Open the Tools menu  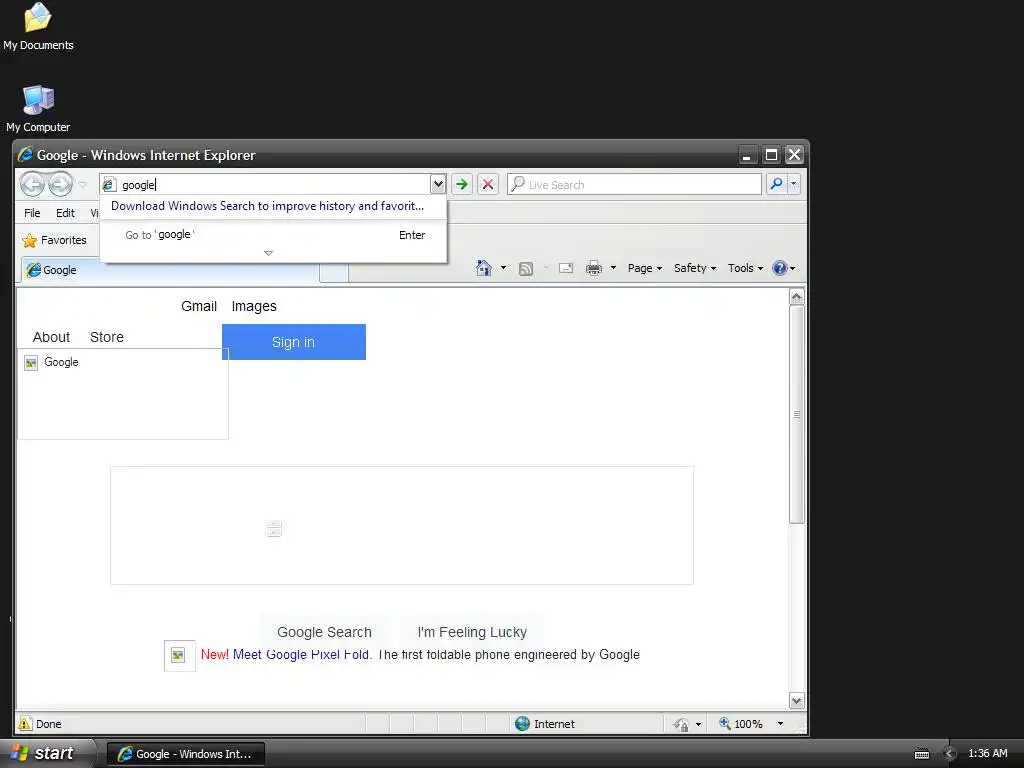pyautogui.click(x=745, y=268)
